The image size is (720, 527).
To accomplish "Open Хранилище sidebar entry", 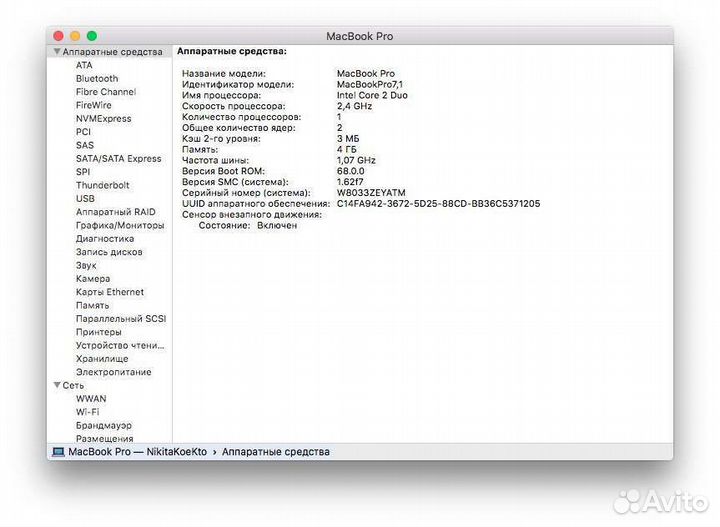I will click(102, 359).
